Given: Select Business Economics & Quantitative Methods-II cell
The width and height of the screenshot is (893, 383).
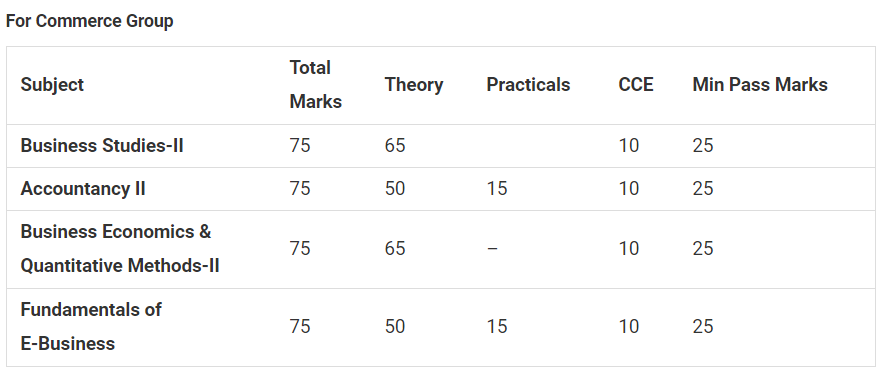Looking at the screenshot, I should (120, 249).
